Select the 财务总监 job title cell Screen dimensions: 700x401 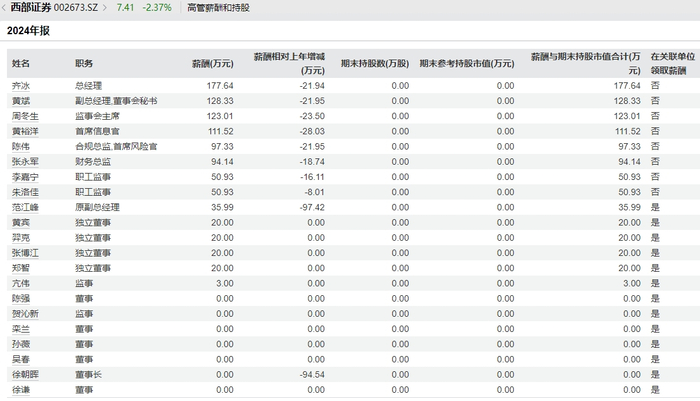point(93,162)
